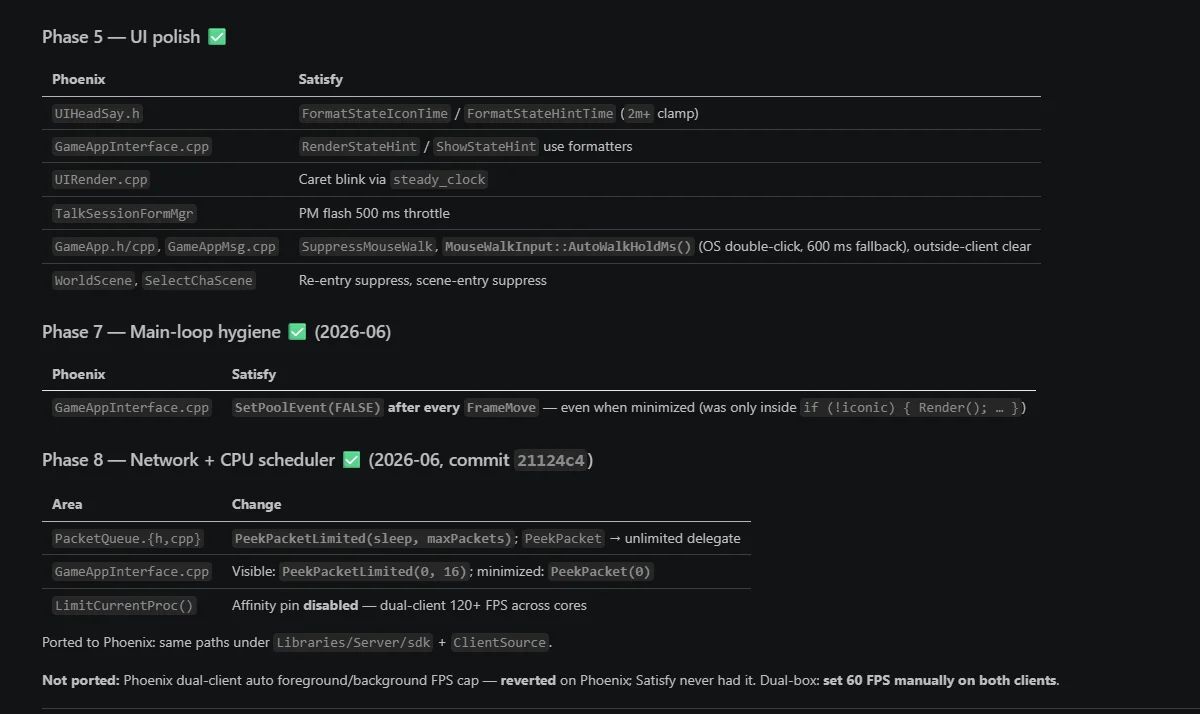
Task: Select the TalkSessionFormMgr cell
Action: pos(125,213)
